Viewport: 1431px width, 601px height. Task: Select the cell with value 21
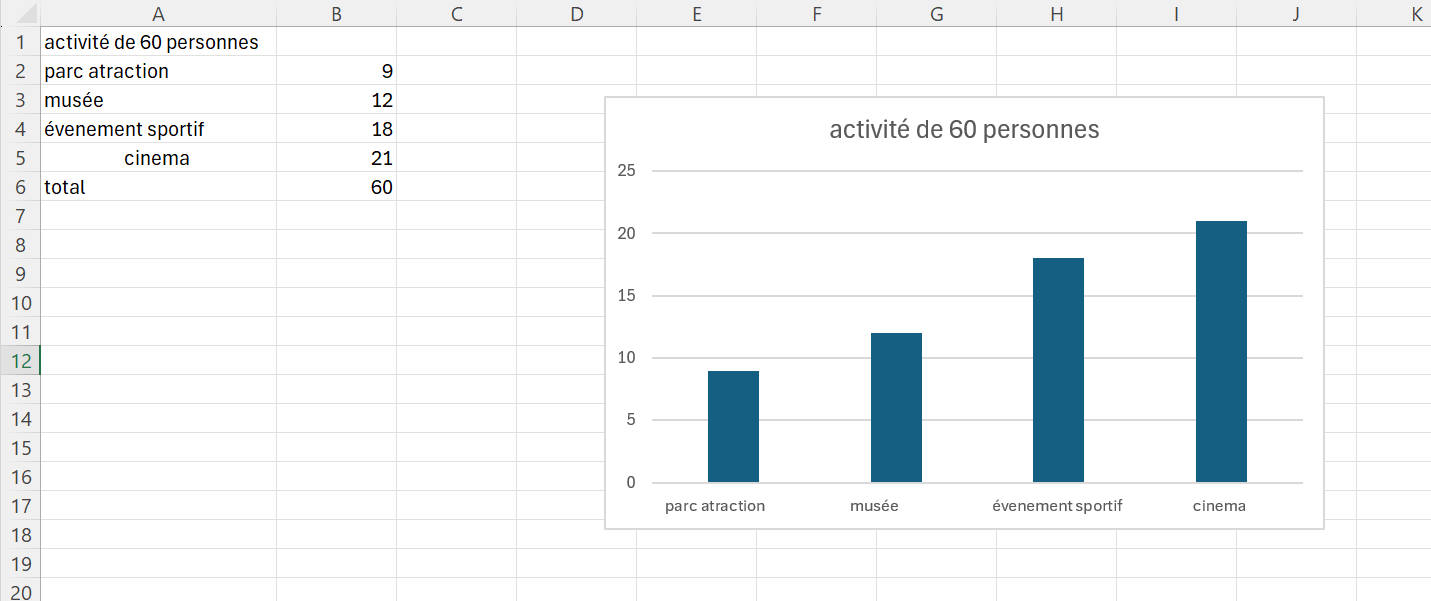click(x=336, y=158)
